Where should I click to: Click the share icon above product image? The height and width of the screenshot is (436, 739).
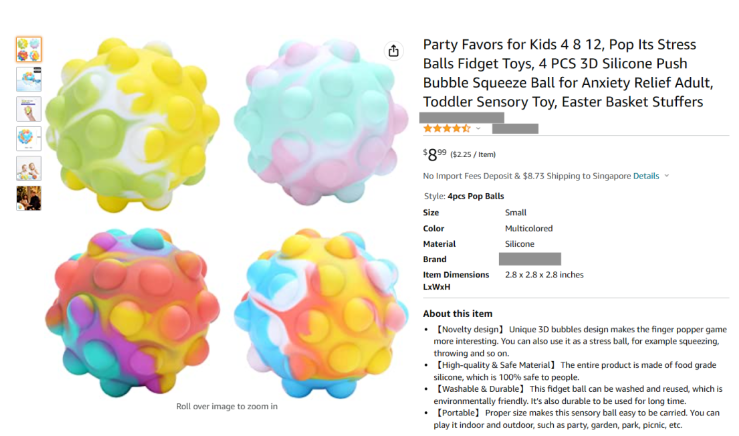(393, 51)
